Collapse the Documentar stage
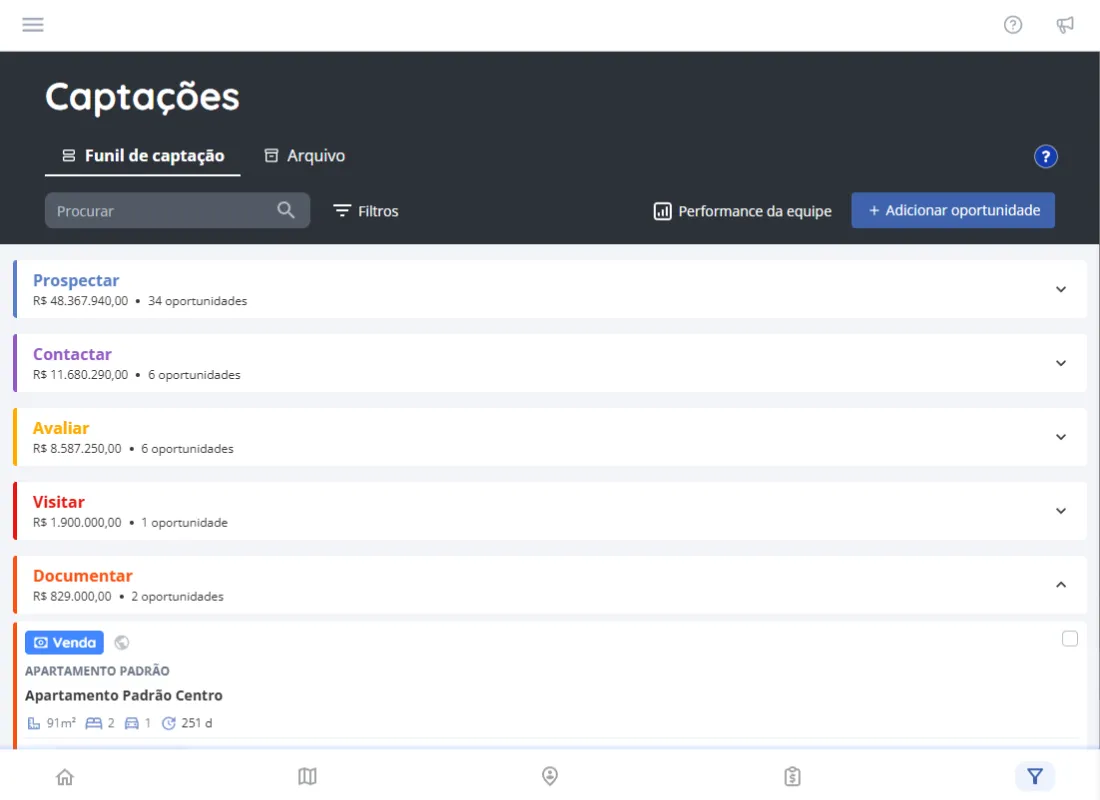This screenshot has height=800, width=1100. (x=1061, y=585)
